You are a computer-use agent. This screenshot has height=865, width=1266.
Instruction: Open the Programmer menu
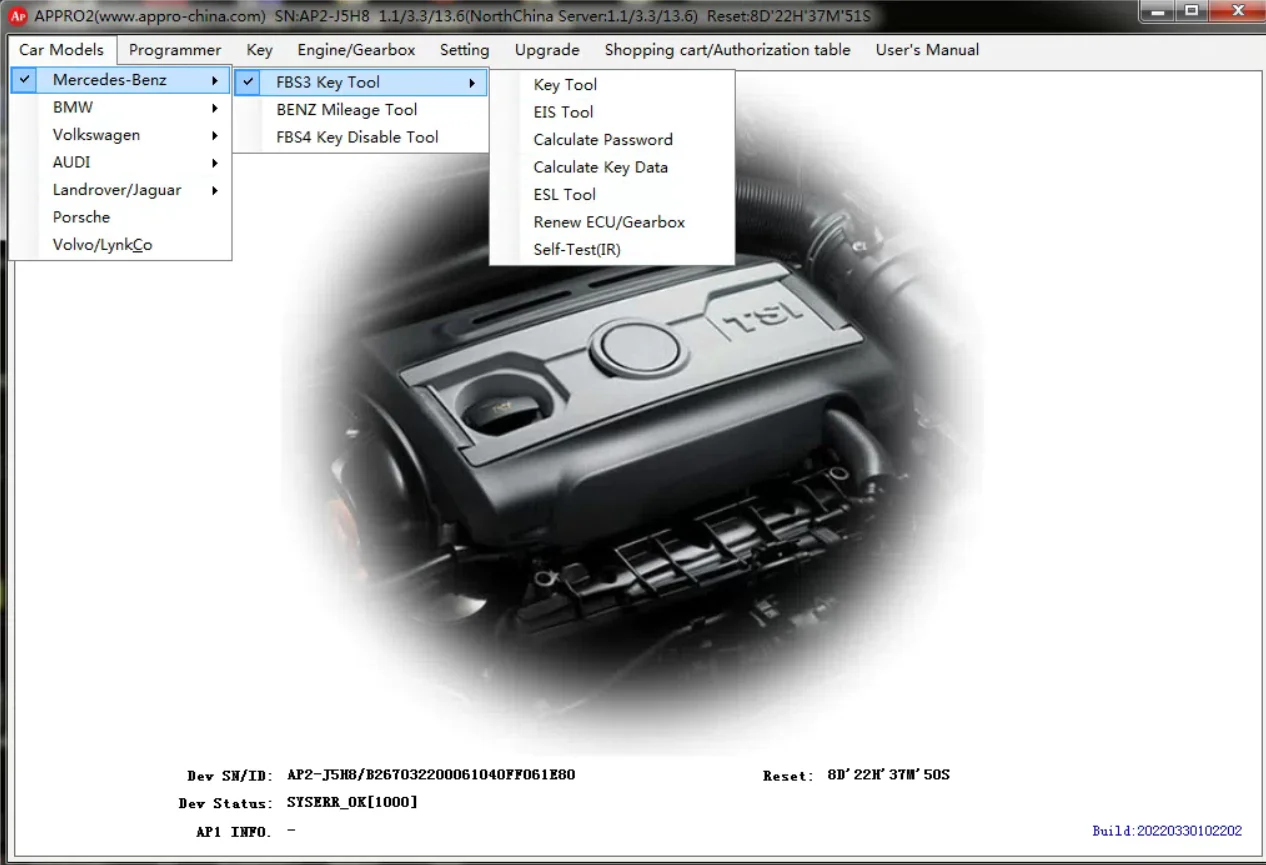pos(175,50)
